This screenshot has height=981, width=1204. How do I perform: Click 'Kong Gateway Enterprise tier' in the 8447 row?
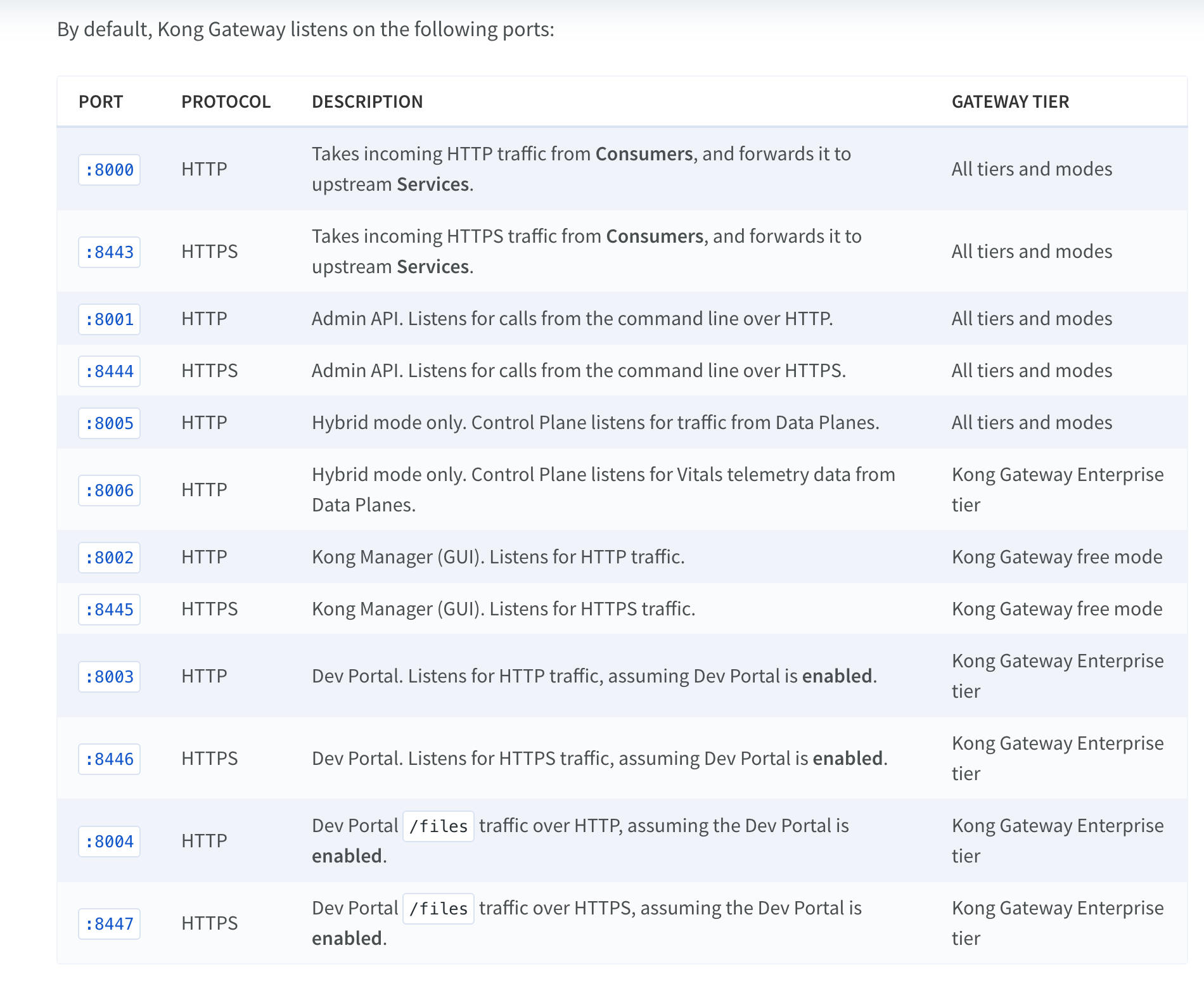click(1058, 923)
